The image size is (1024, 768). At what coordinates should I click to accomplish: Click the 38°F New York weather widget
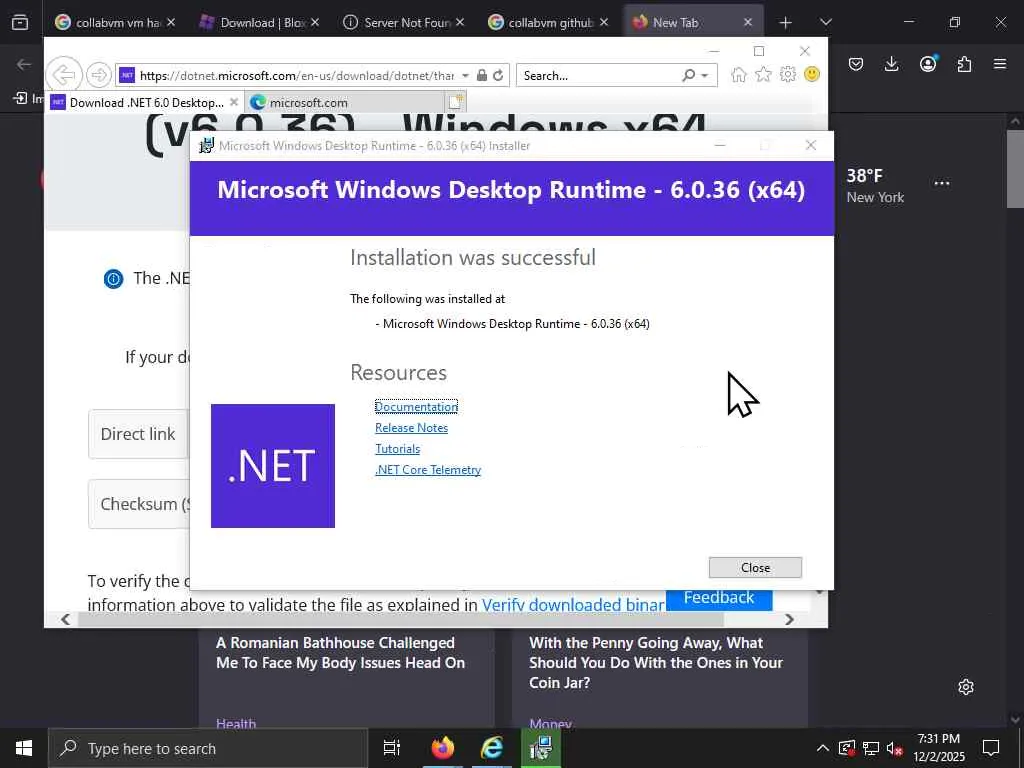pyautogui.click(x=875, y=186)
